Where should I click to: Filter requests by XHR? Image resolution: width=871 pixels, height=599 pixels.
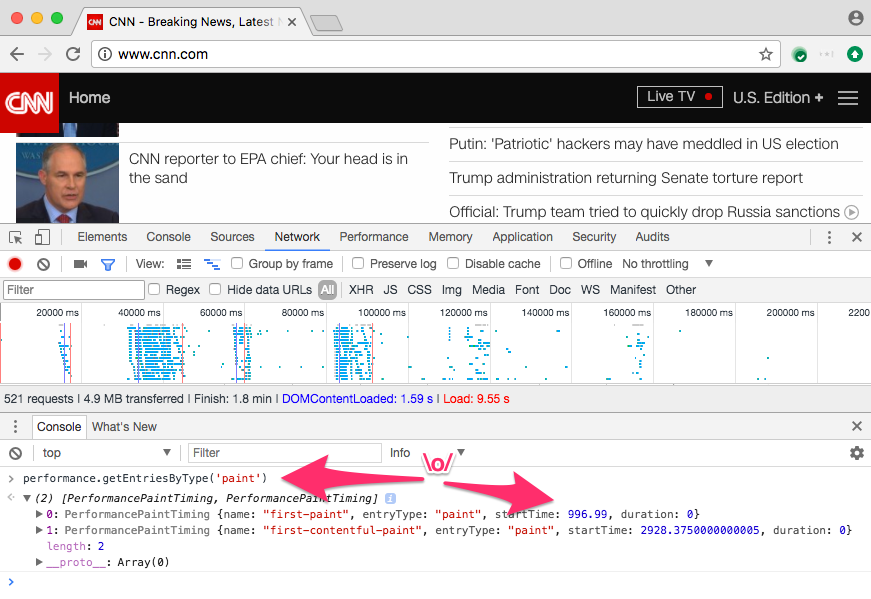click(x=361, y=290)
